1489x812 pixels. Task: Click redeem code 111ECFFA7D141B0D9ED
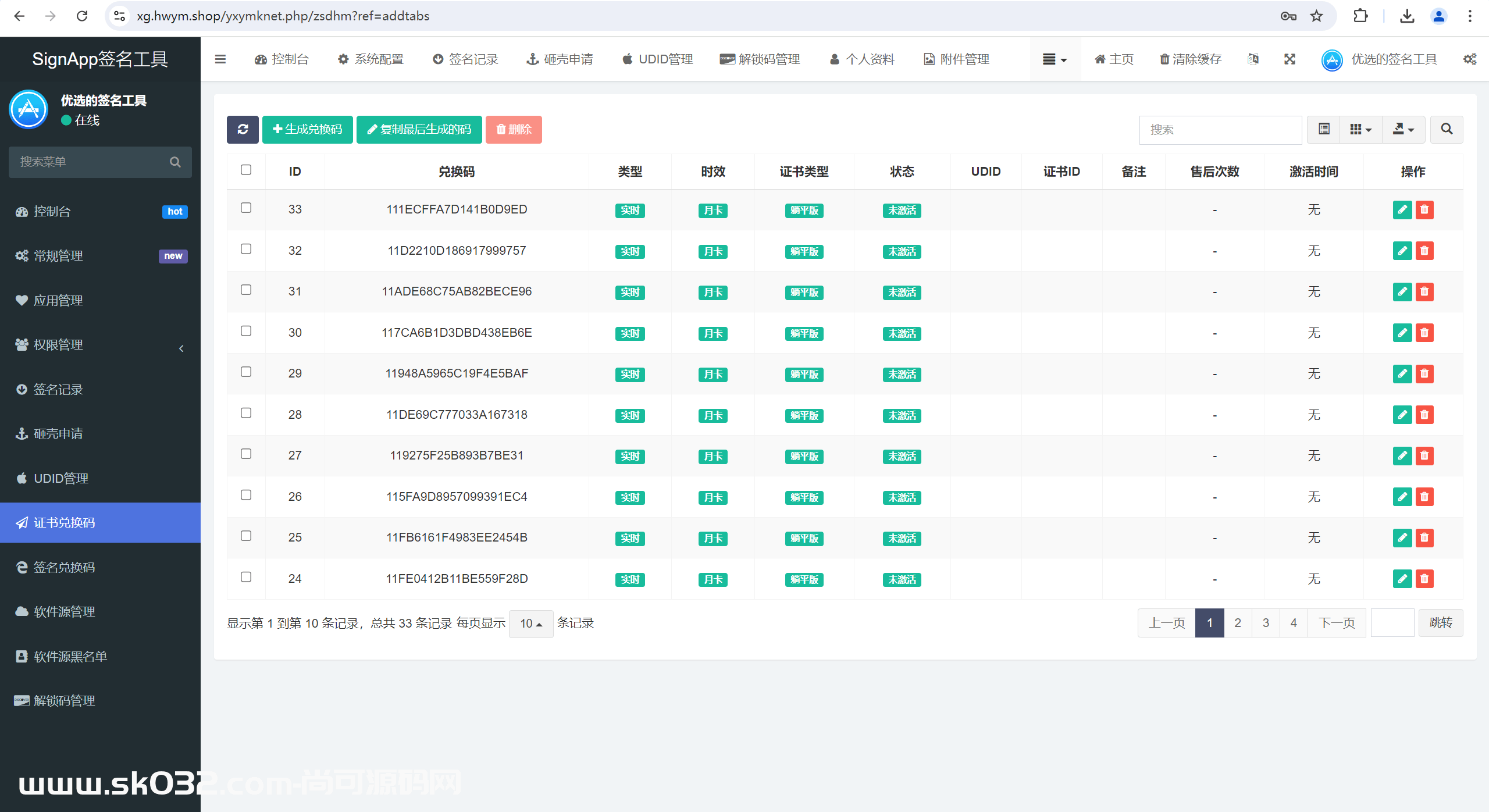[x=457, y=209]
